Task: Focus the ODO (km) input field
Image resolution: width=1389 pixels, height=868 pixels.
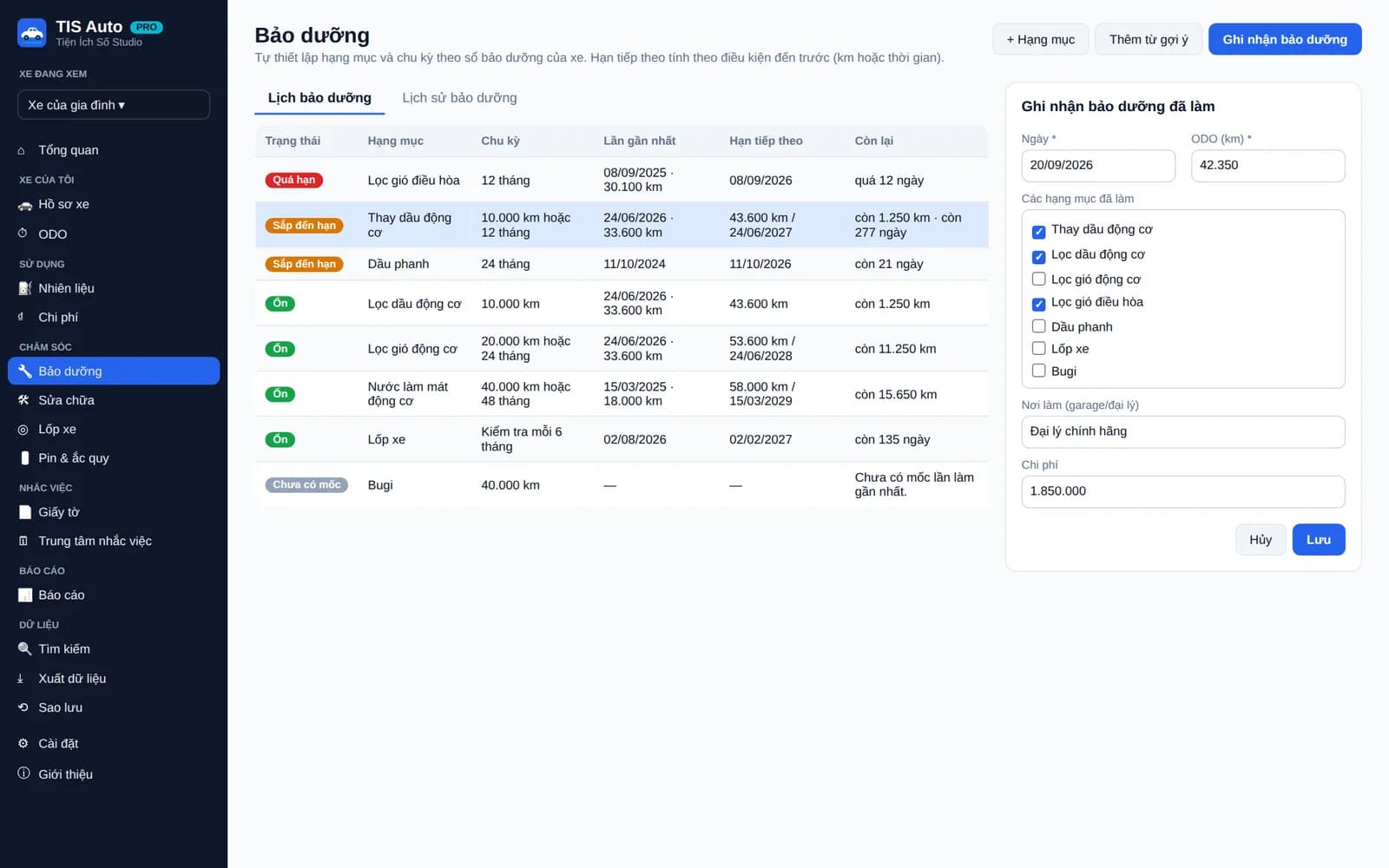Action: 1267,166
